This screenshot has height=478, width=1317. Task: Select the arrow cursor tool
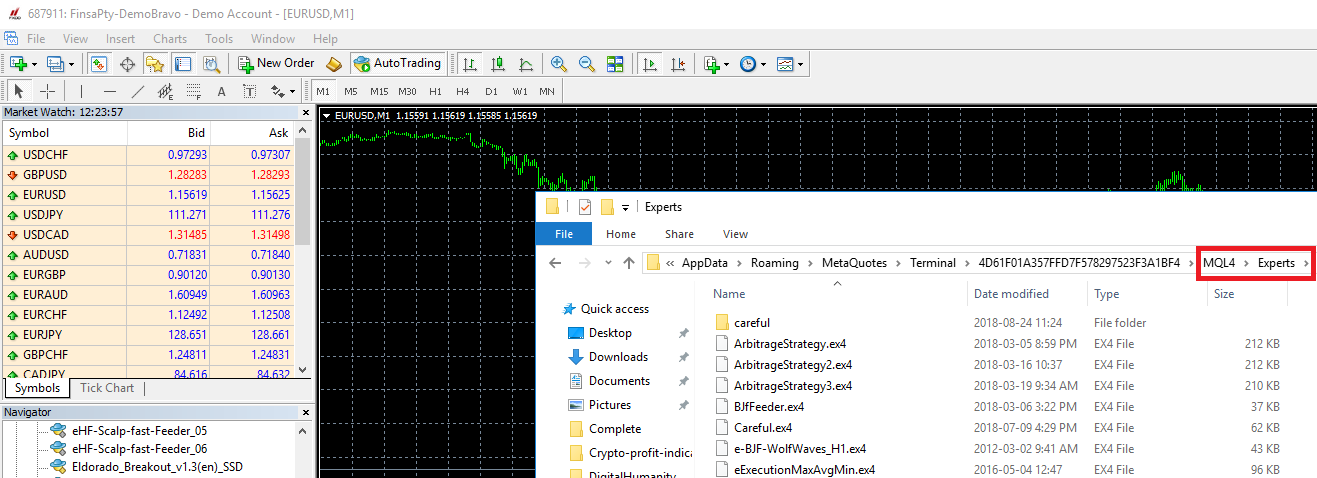(18, 91)
